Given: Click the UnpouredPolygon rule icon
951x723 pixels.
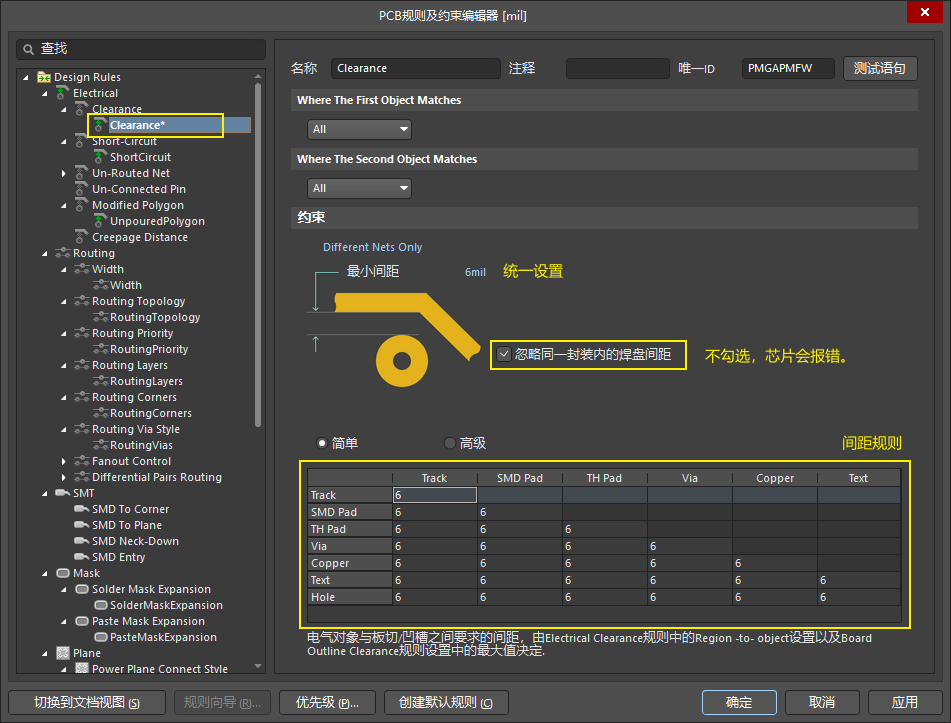Looking at the screenshot, I should click(x=100, y=221).
